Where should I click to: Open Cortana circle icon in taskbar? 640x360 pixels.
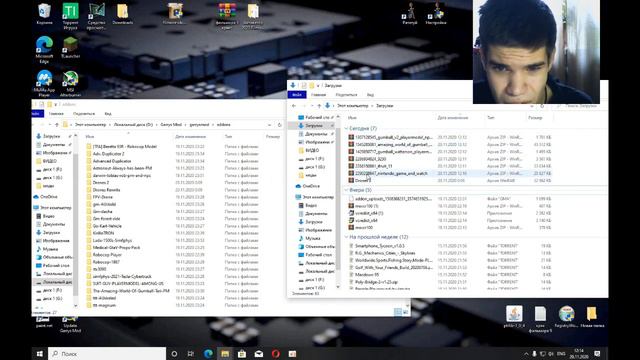coord(174,353)
